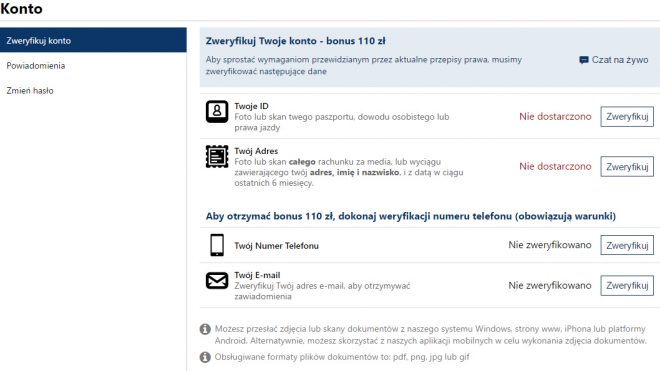This screenshot has width=660, height=371.
Task: Click the Zweryfikuj button for Twój Adres
Action: coord(627,167)
